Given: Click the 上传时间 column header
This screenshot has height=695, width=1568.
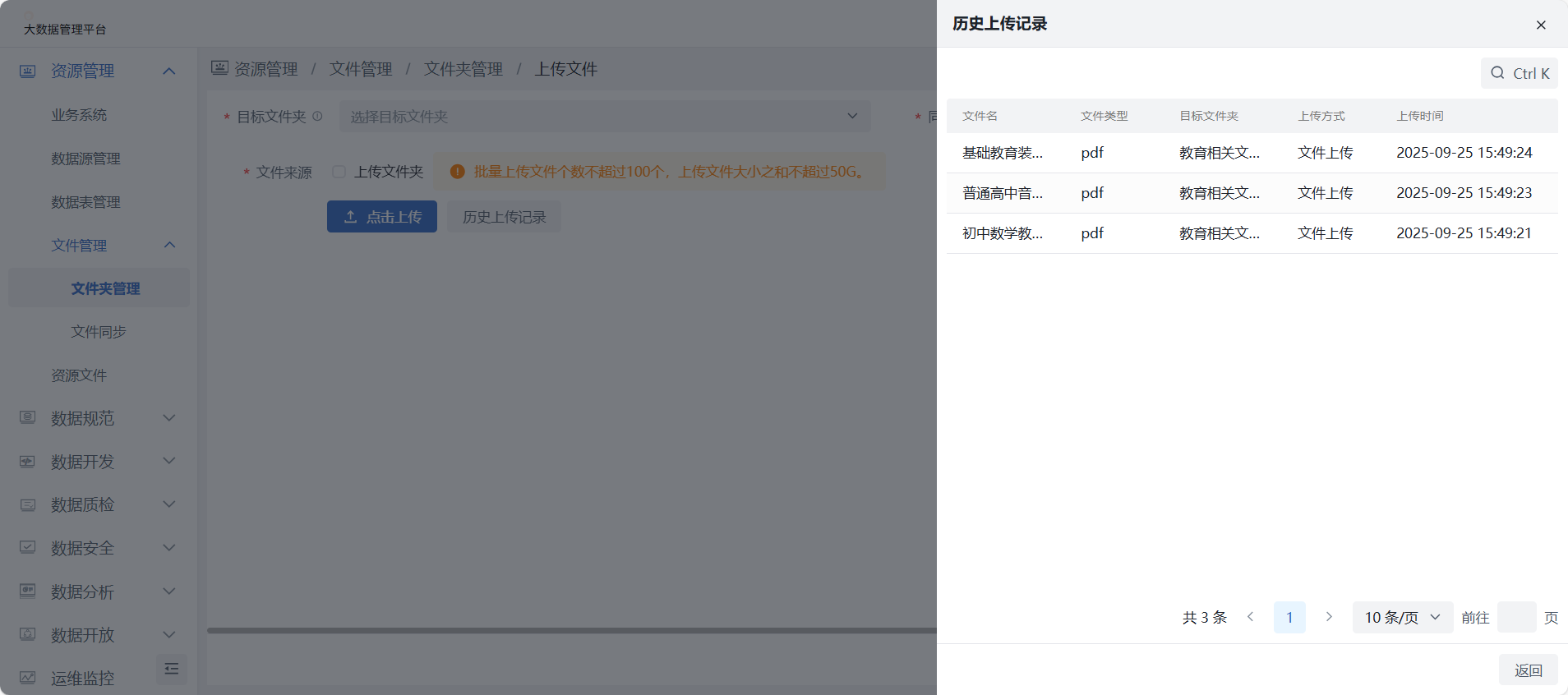Looking at the screenshot, I should coord(1420,116).
